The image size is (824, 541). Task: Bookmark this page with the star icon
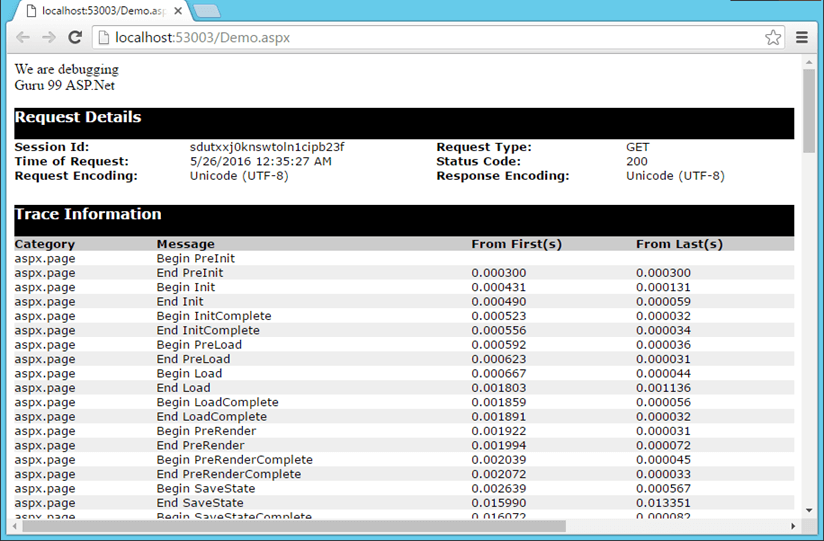pyautogui.click(x=772, y=38)
